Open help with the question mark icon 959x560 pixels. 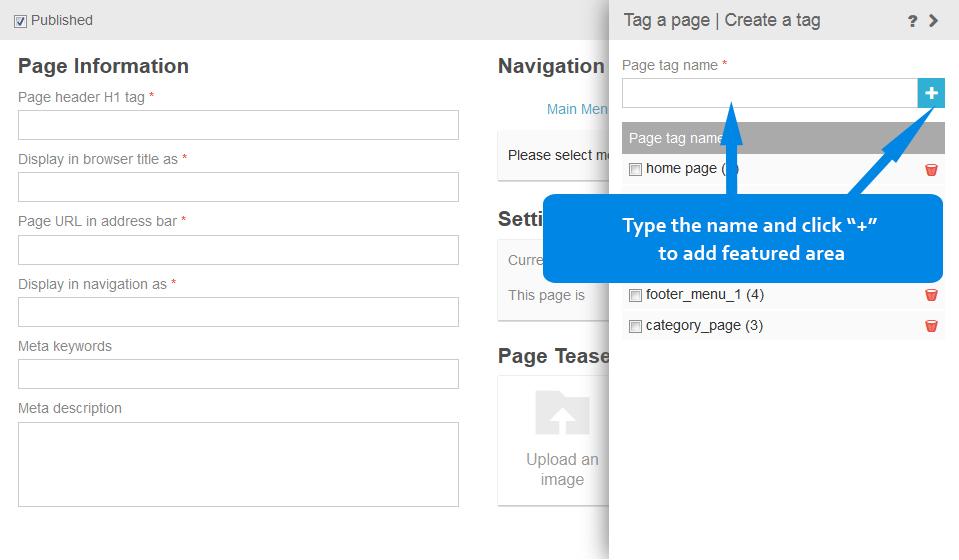pyautogui.click(x=912, y=21)
